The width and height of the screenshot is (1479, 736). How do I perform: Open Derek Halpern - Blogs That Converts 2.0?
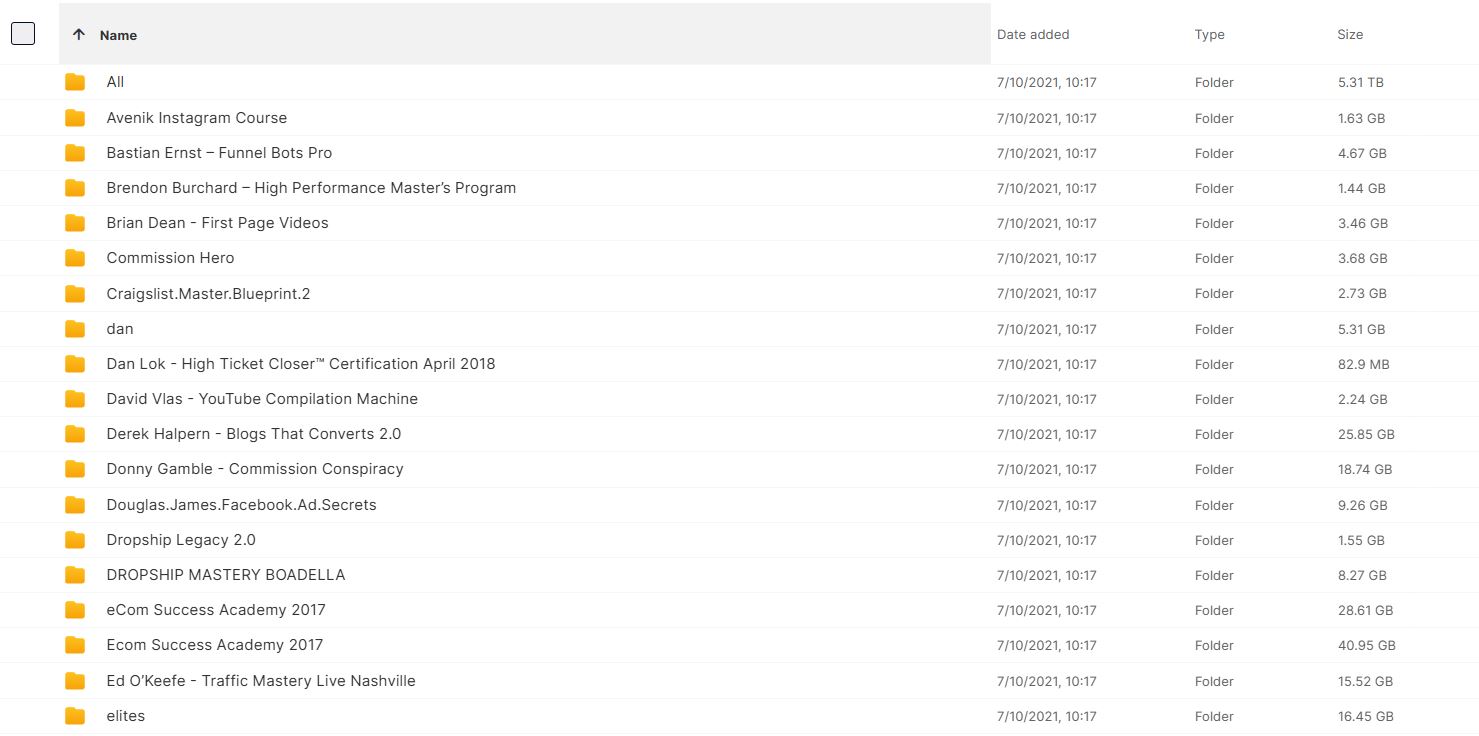pos(254,434)
